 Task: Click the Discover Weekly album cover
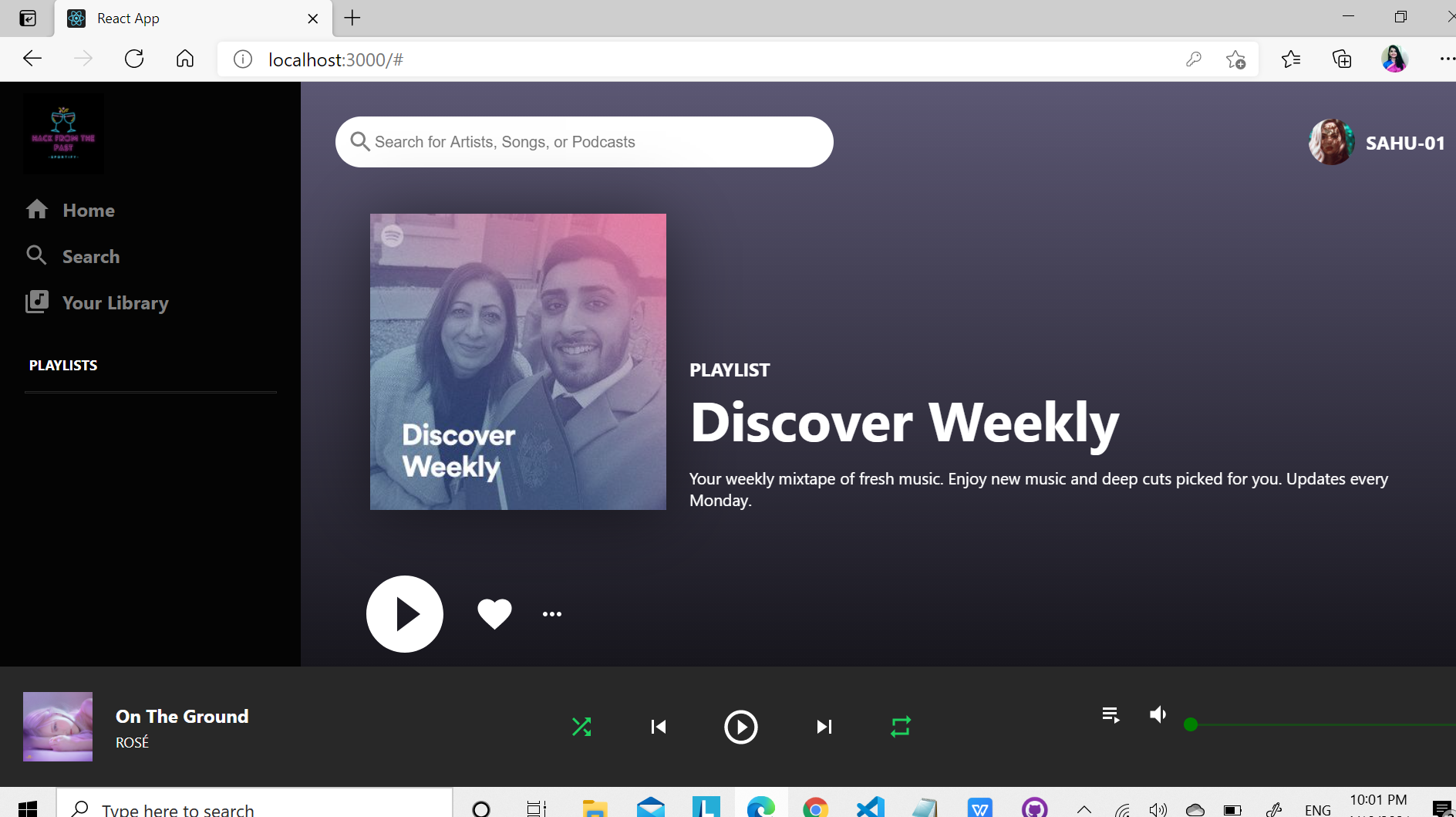click(x=518, y=362)
